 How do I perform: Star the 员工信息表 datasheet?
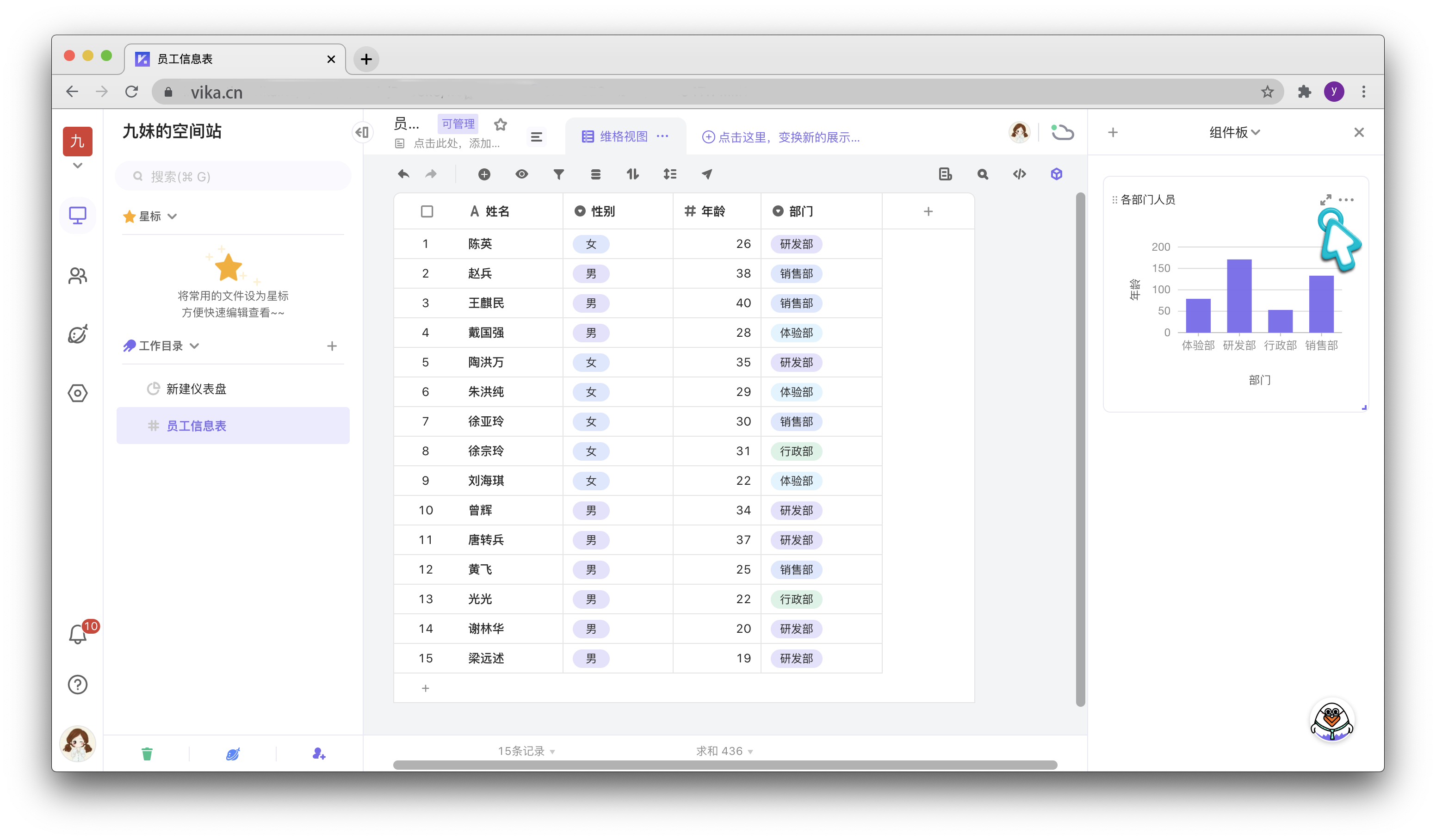(500, 124)
